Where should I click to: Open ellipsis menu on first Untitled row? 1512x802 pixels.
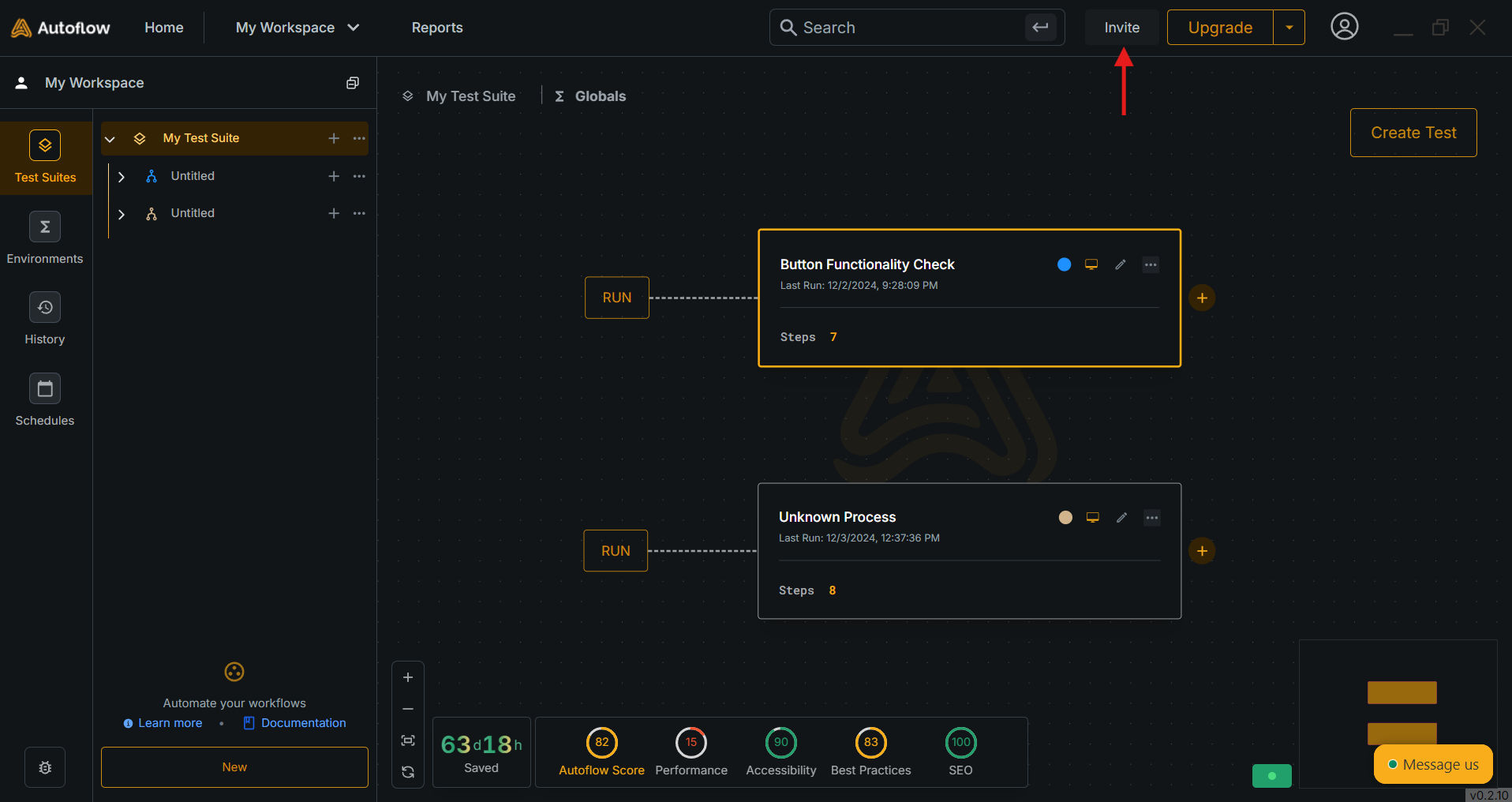359,176
